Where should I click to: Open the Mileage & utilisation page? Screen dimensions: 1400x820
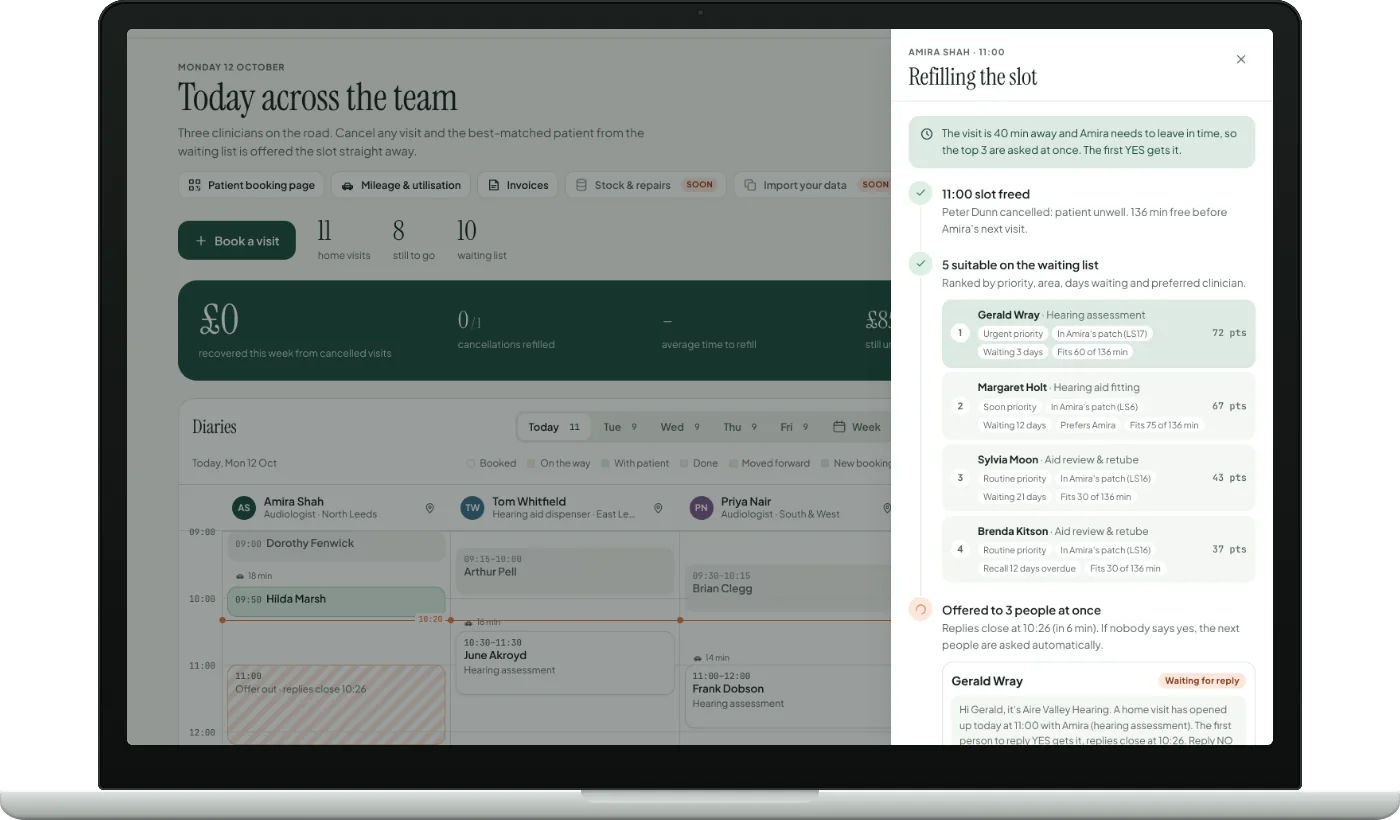[401, 185]
